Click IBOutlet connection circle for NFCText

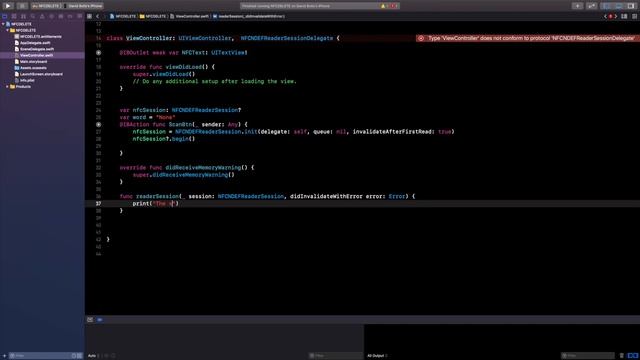98,53
